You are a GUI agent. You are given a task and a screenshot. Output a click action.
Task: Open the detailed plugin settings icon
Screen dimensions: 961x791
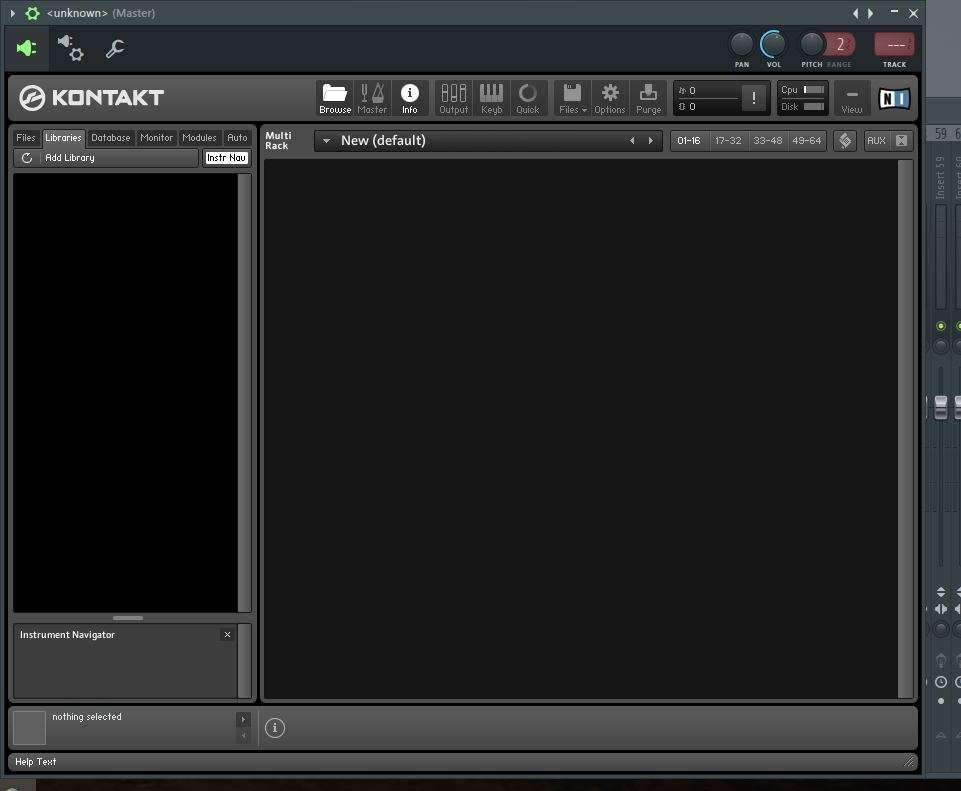click(70, 48)
